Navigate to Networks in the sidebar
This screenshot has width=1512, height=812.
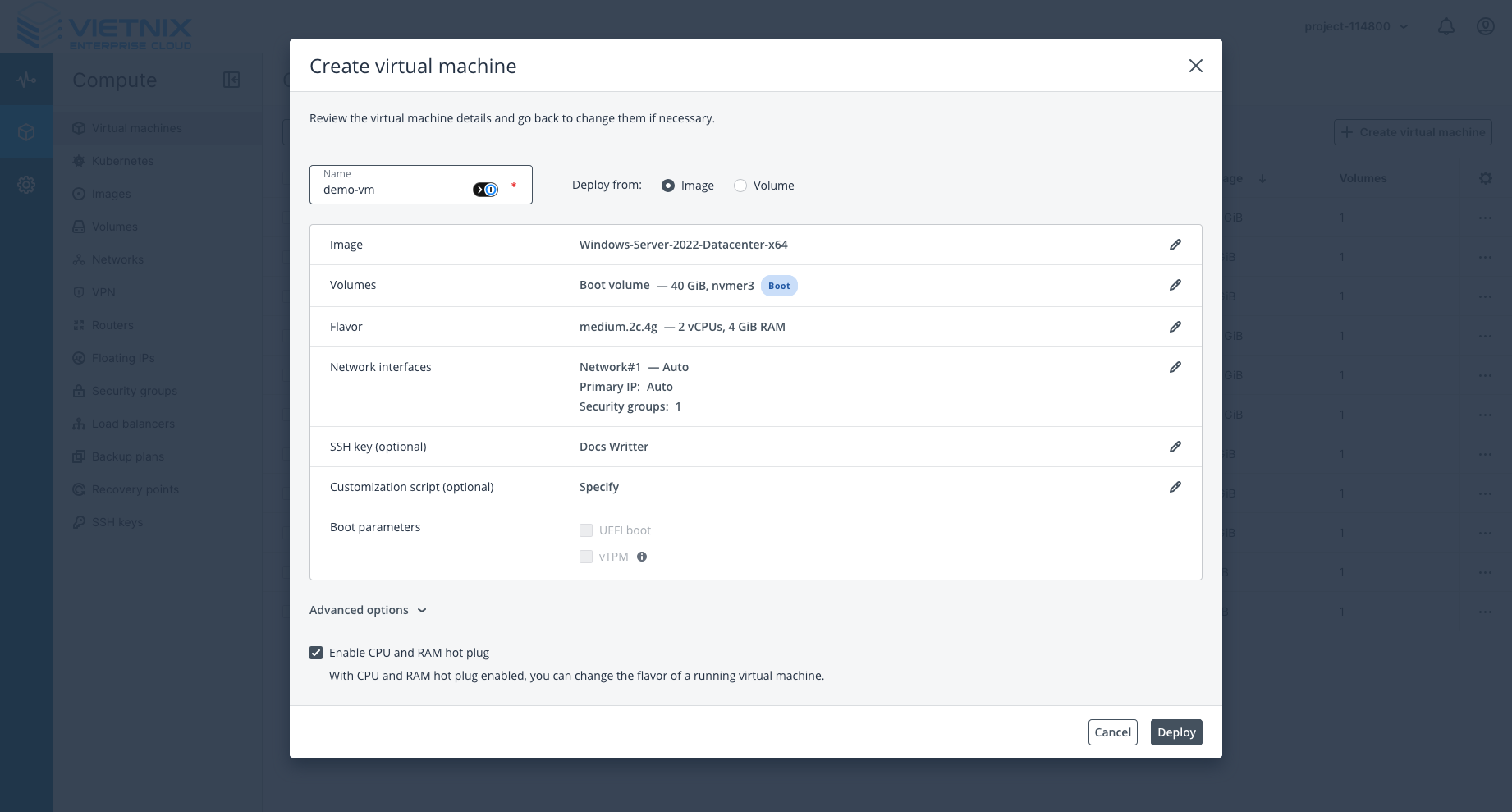tap(158, 259)
